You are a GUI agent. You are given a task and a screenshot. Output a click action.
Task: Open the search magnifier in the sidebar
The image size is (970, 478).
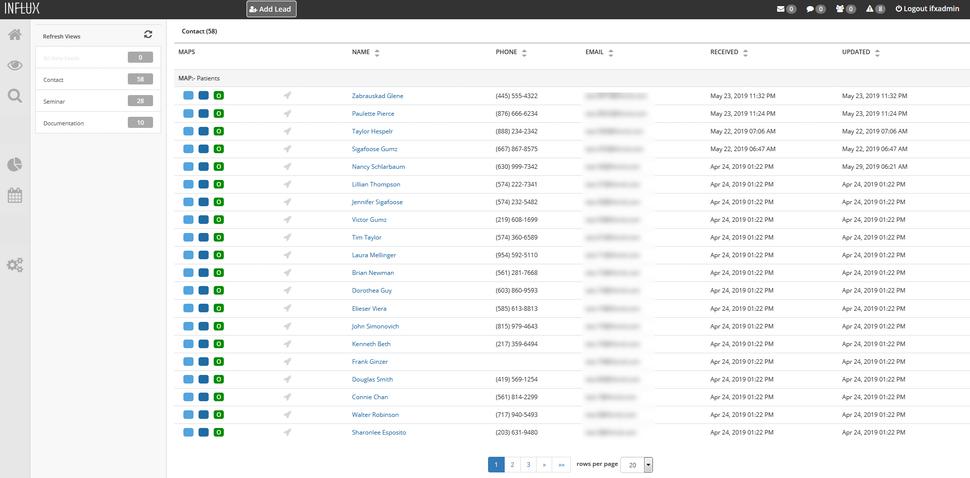(15, 96)
